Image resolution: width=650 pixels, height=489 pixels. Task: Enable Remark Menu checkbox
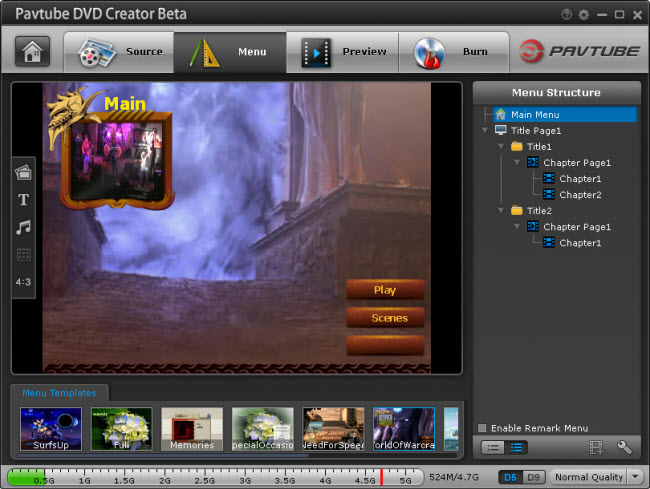click(483, 428)
